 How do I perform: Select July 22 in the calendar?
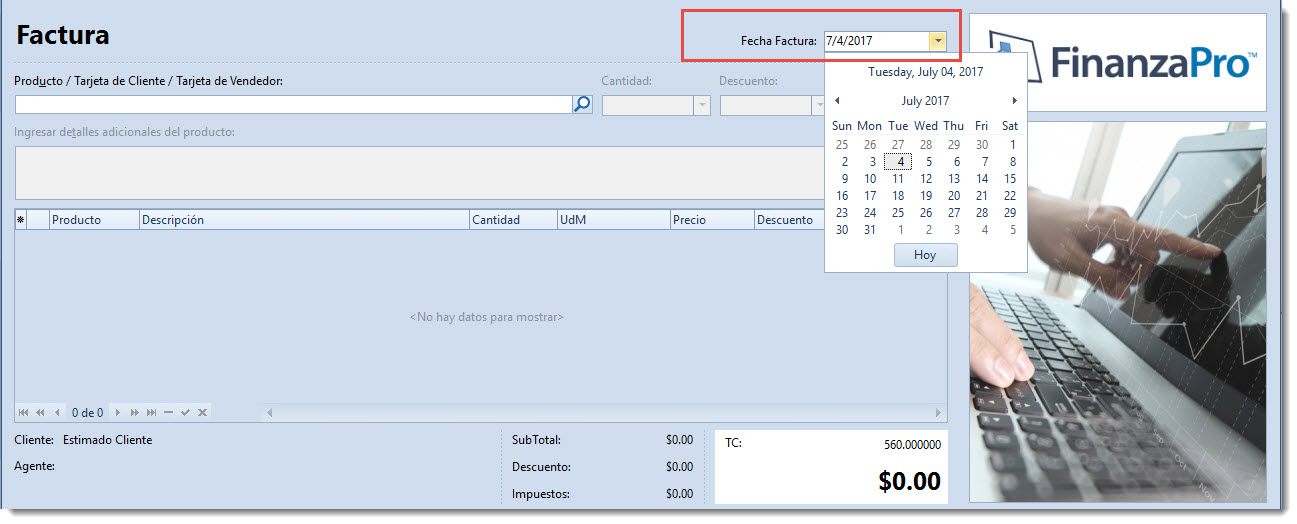click(1010, 196)
